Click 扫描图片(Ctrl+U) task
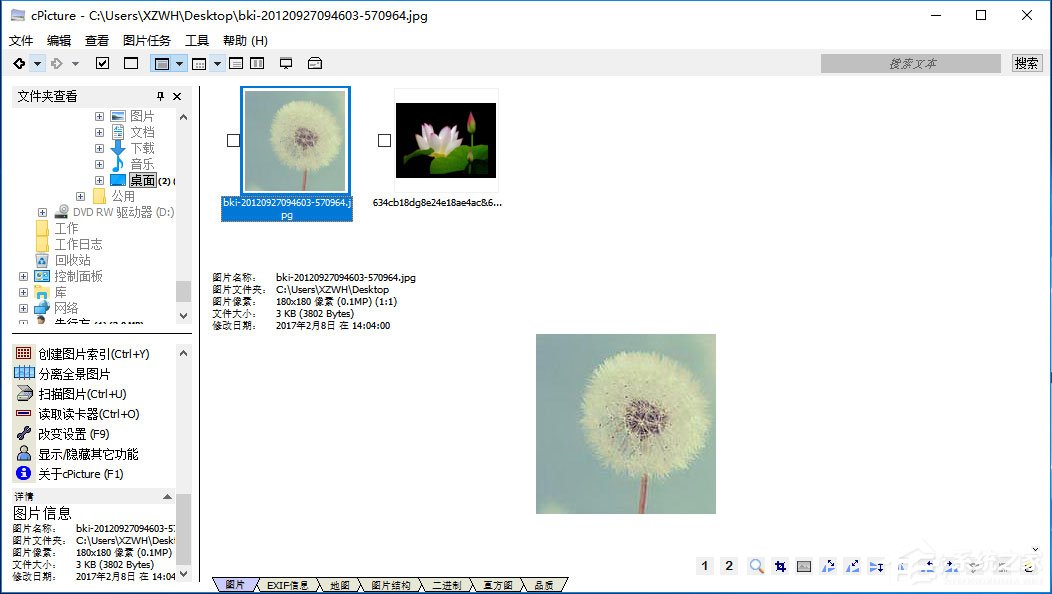Viewport: 1052px width, 594px height. coord(83,394)
